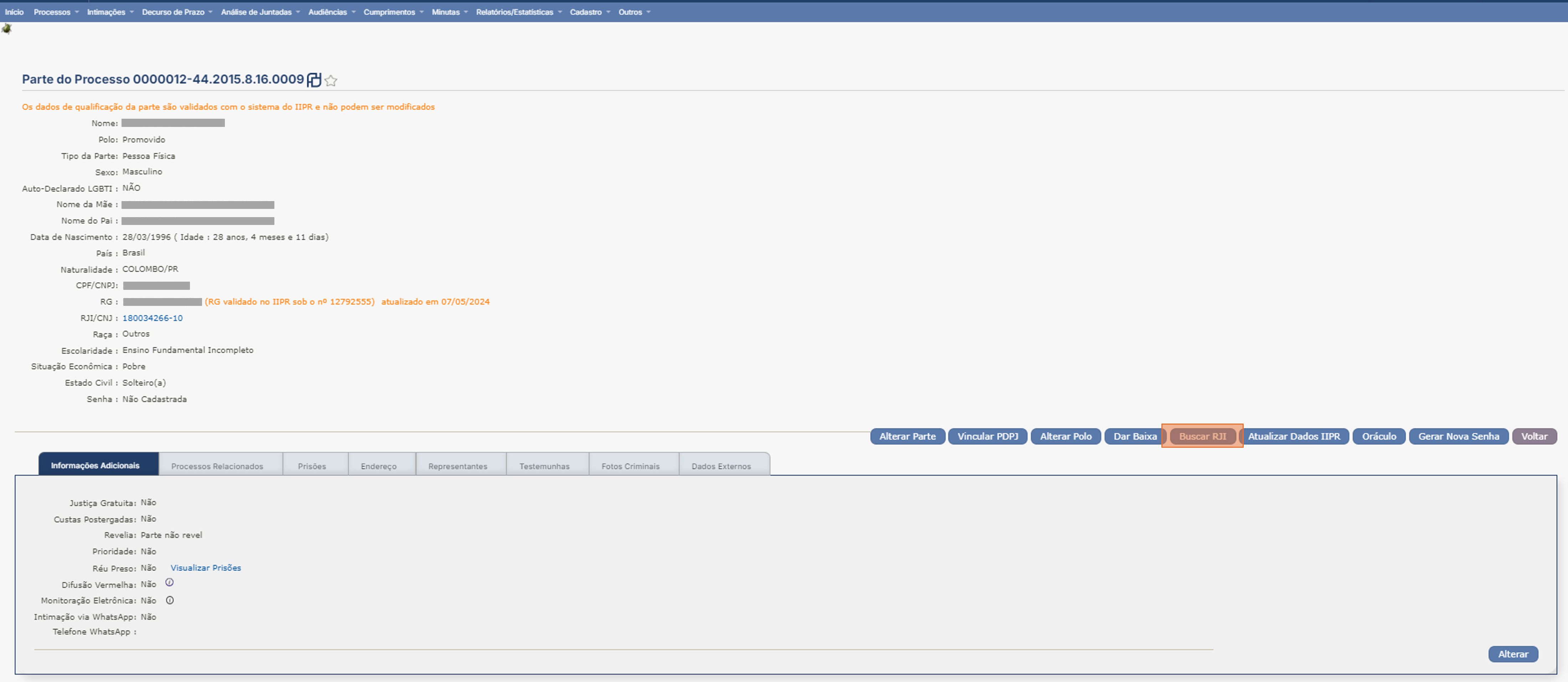
Task: Click the Alterar button in additional info panel
Action: pos(1513,655)
